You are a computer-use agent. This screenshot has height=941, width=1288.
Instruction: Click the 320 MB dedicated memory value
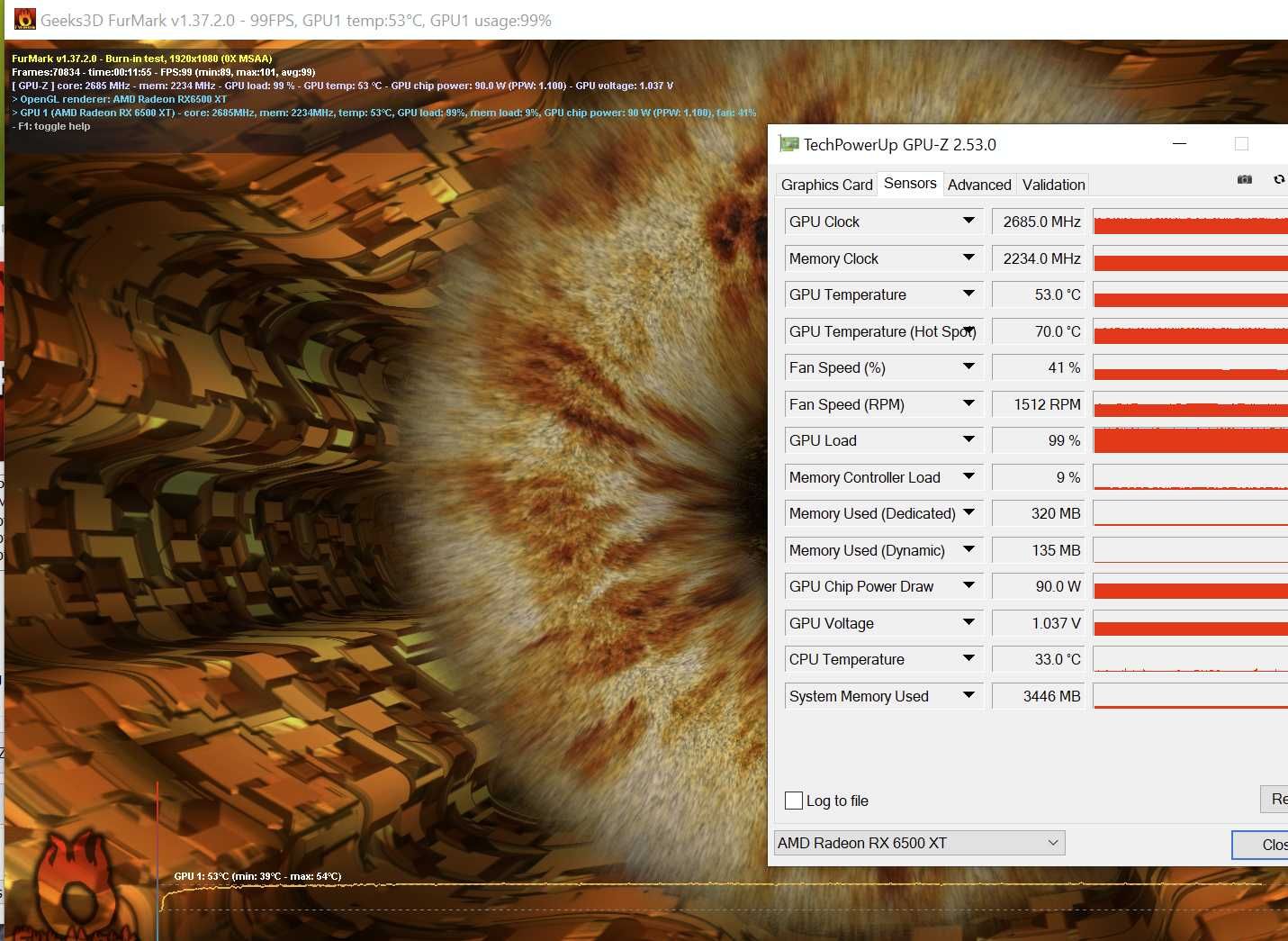pyautogui.click(x=1037, y=513)
